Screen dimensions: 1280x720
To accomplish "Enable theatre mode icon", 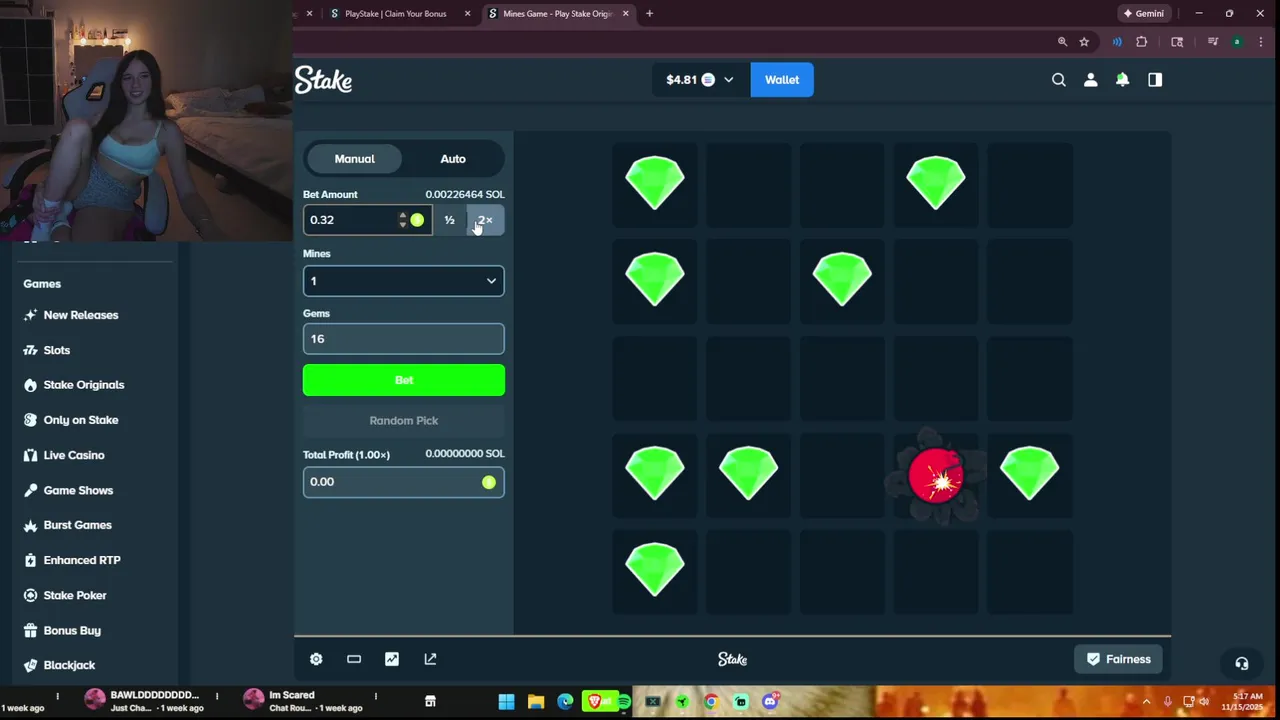I will [354, 659].
